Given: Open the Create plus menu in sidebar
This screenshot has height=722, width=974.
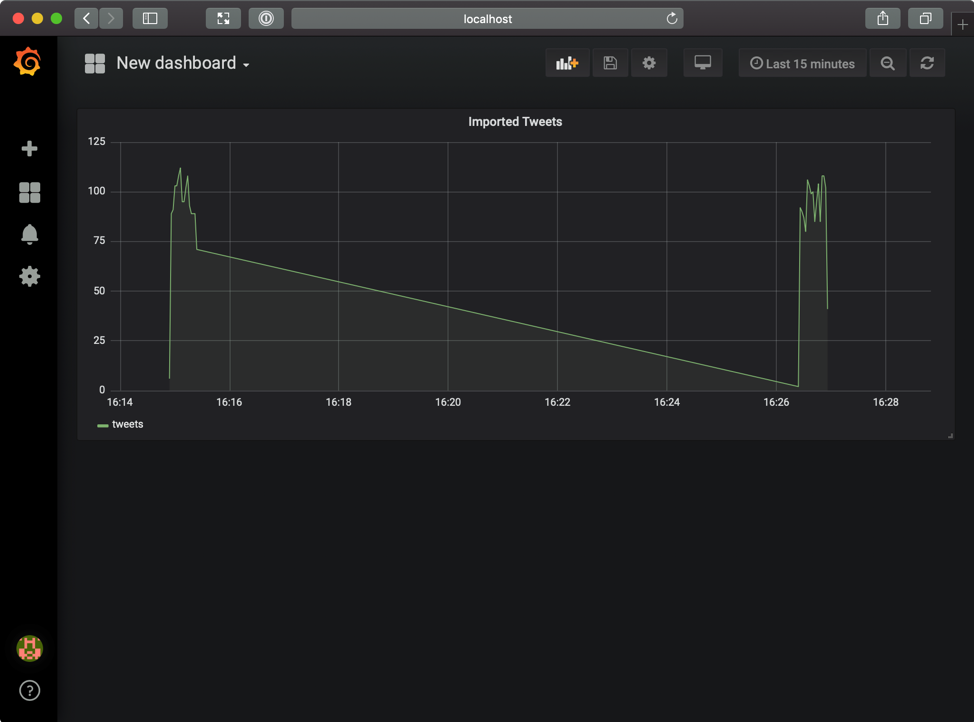Looking at the screenshot, I should pos(29,149).
